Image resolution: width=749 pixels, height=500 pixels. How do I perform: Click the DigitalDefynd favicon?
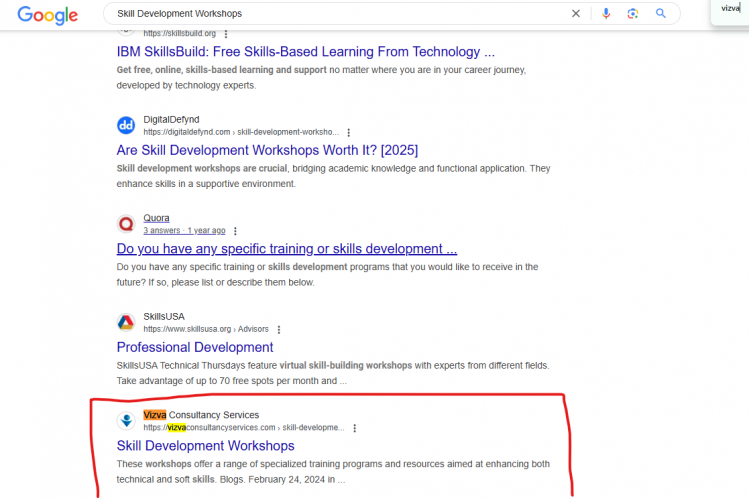coord(126,125)
